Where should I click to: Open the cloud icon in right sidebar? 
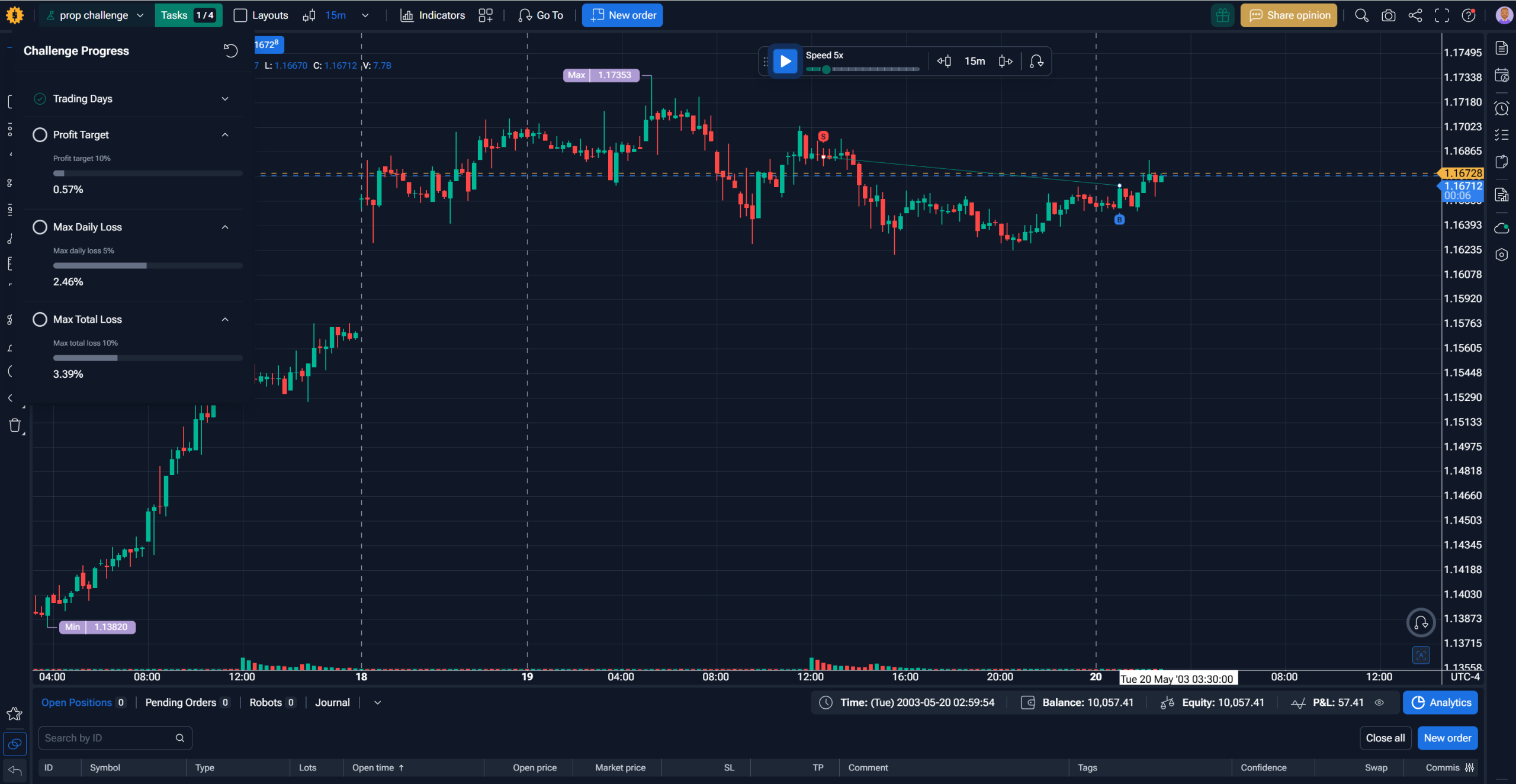[x=1501, y=228]
